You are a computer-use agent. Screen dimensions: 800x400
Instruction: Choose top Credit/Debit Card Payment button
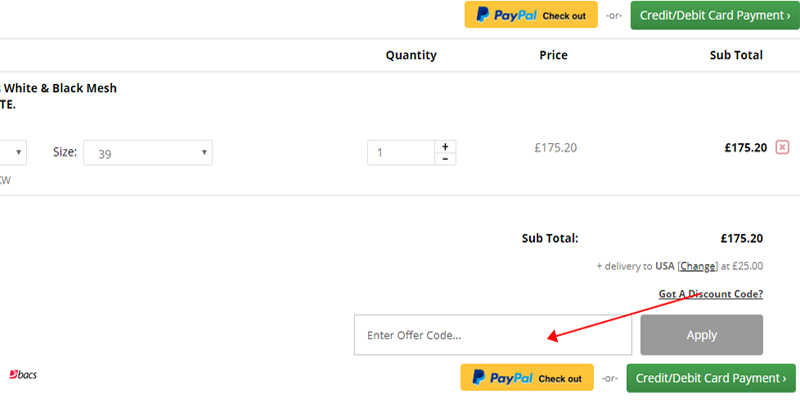[715, 15]
